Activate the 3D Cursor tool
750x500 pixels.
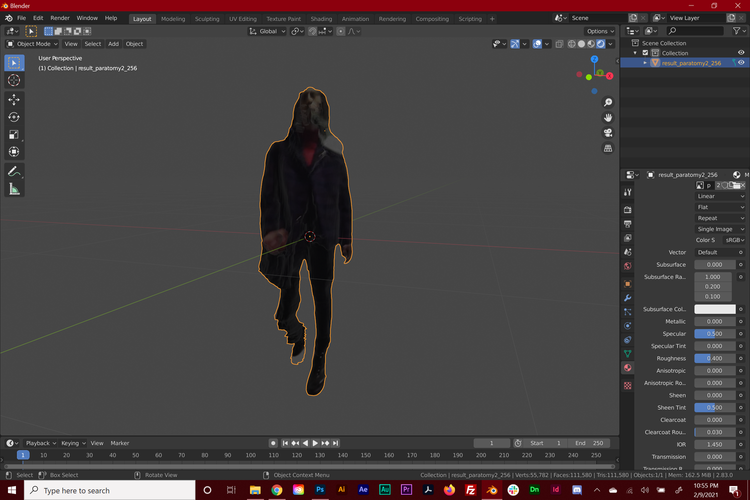tap(14, 80)
